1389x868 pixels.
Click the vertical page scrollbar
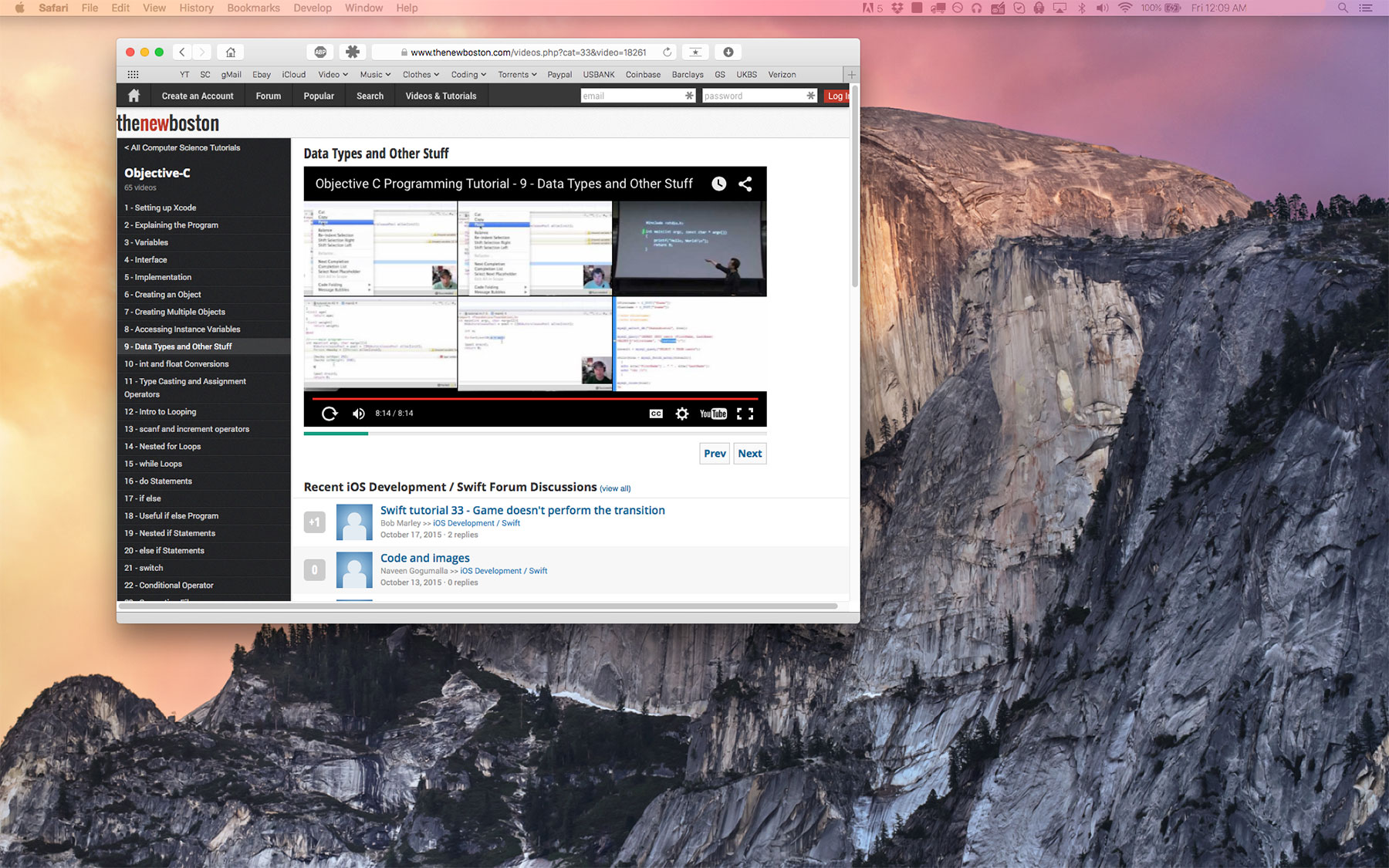pos(854,185)
